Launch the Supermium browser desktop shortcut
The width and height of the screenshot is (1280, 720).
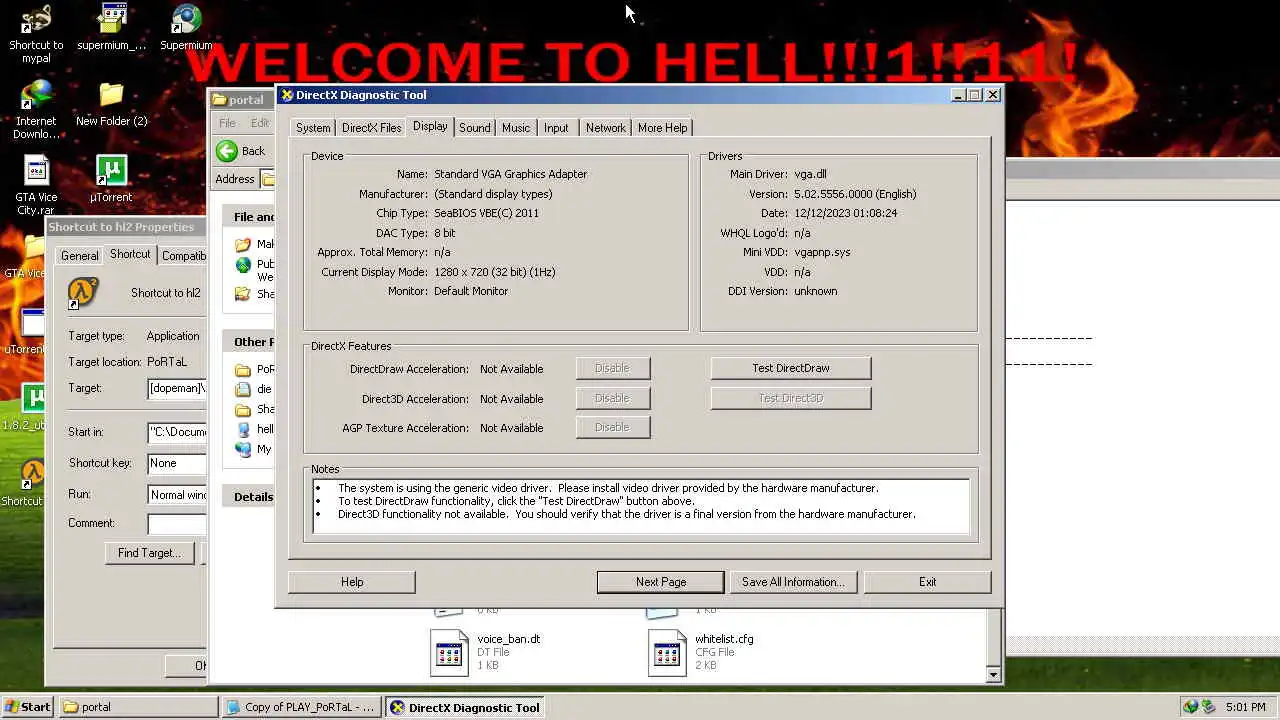(x=186, y=28)
